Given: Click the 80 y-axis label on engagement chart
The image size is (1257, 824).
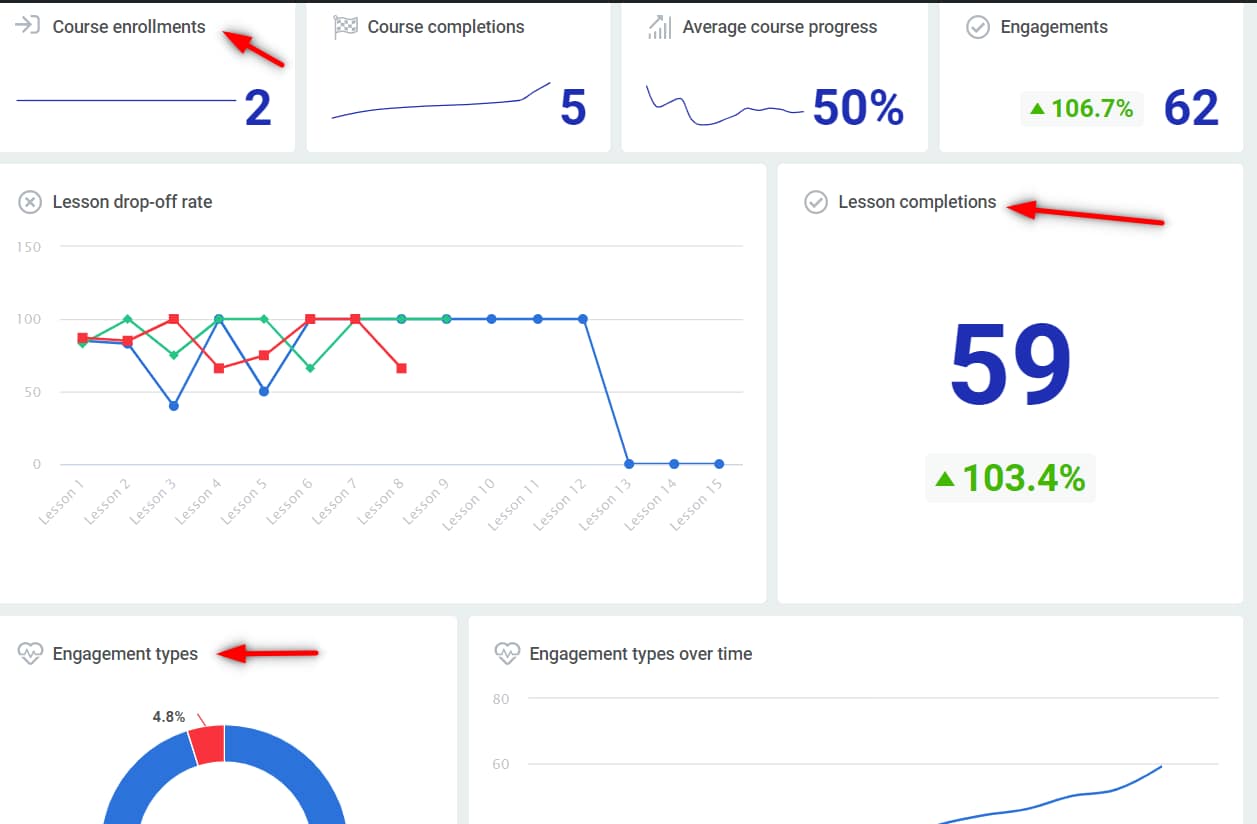Looking at the screenshot, I should pyautogui.click(x=502, y=699).
